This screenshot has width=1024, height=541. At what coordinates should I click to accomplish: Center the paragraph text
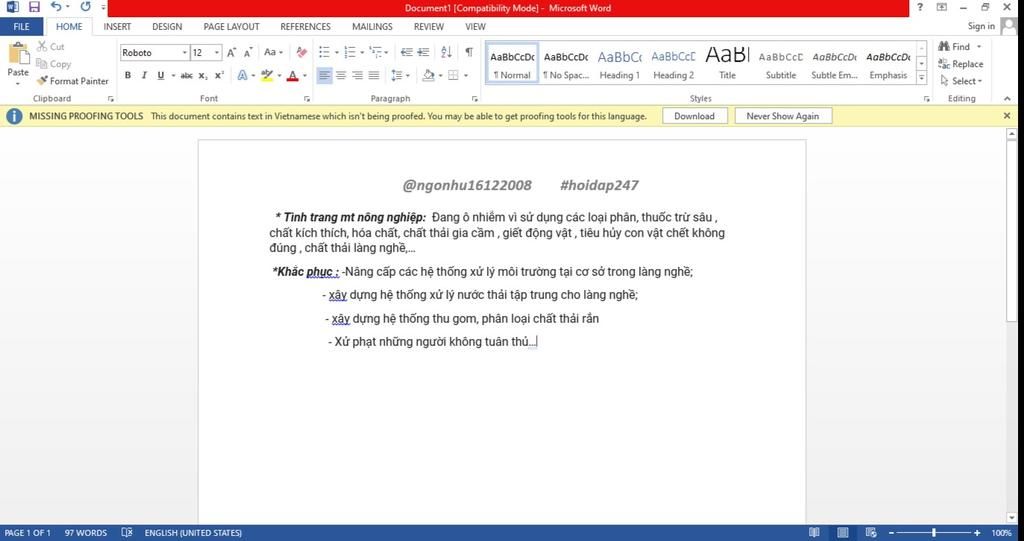[341, 76]
